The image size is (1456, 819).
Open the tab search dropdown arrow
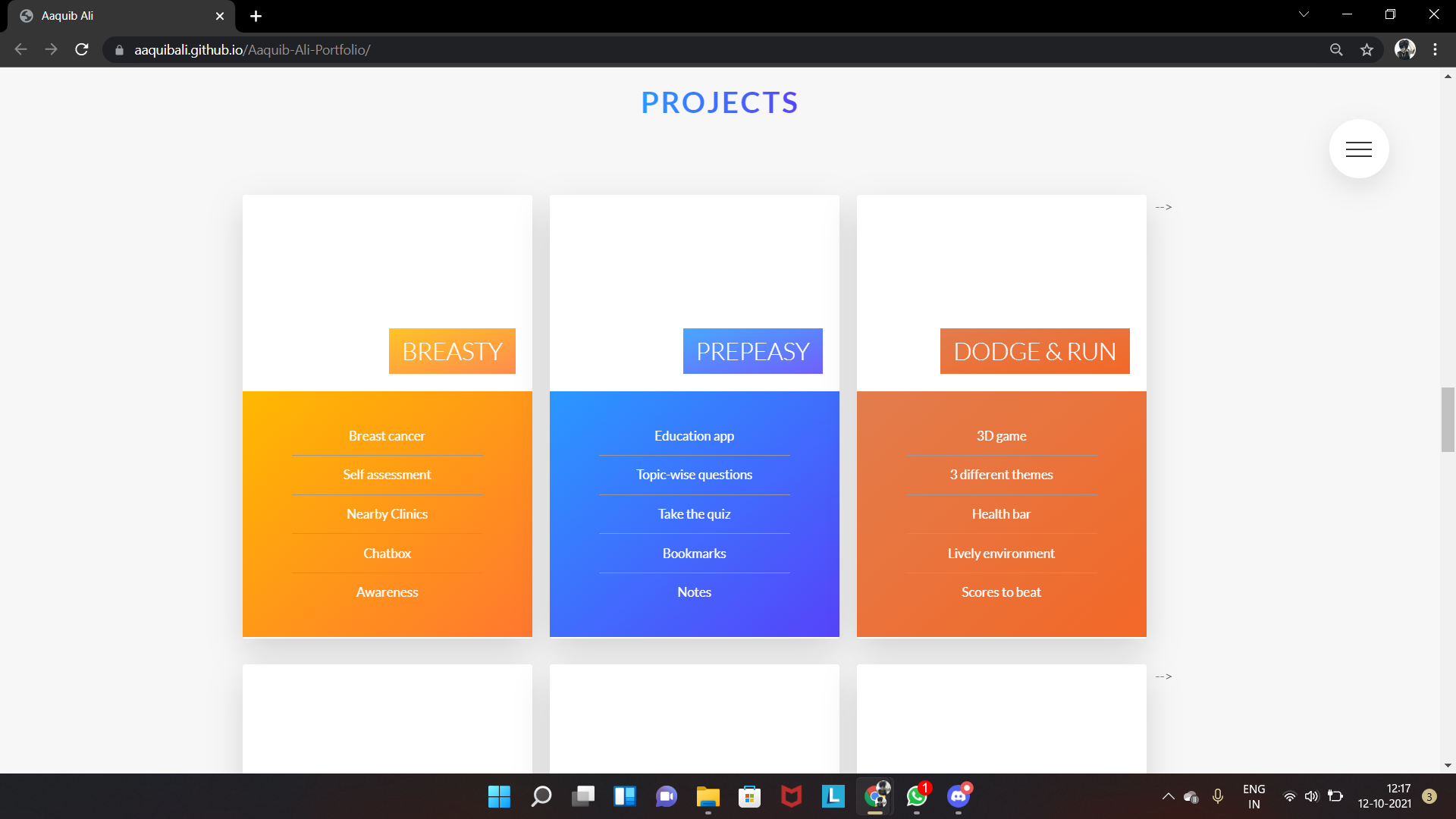coord(1304,14)
